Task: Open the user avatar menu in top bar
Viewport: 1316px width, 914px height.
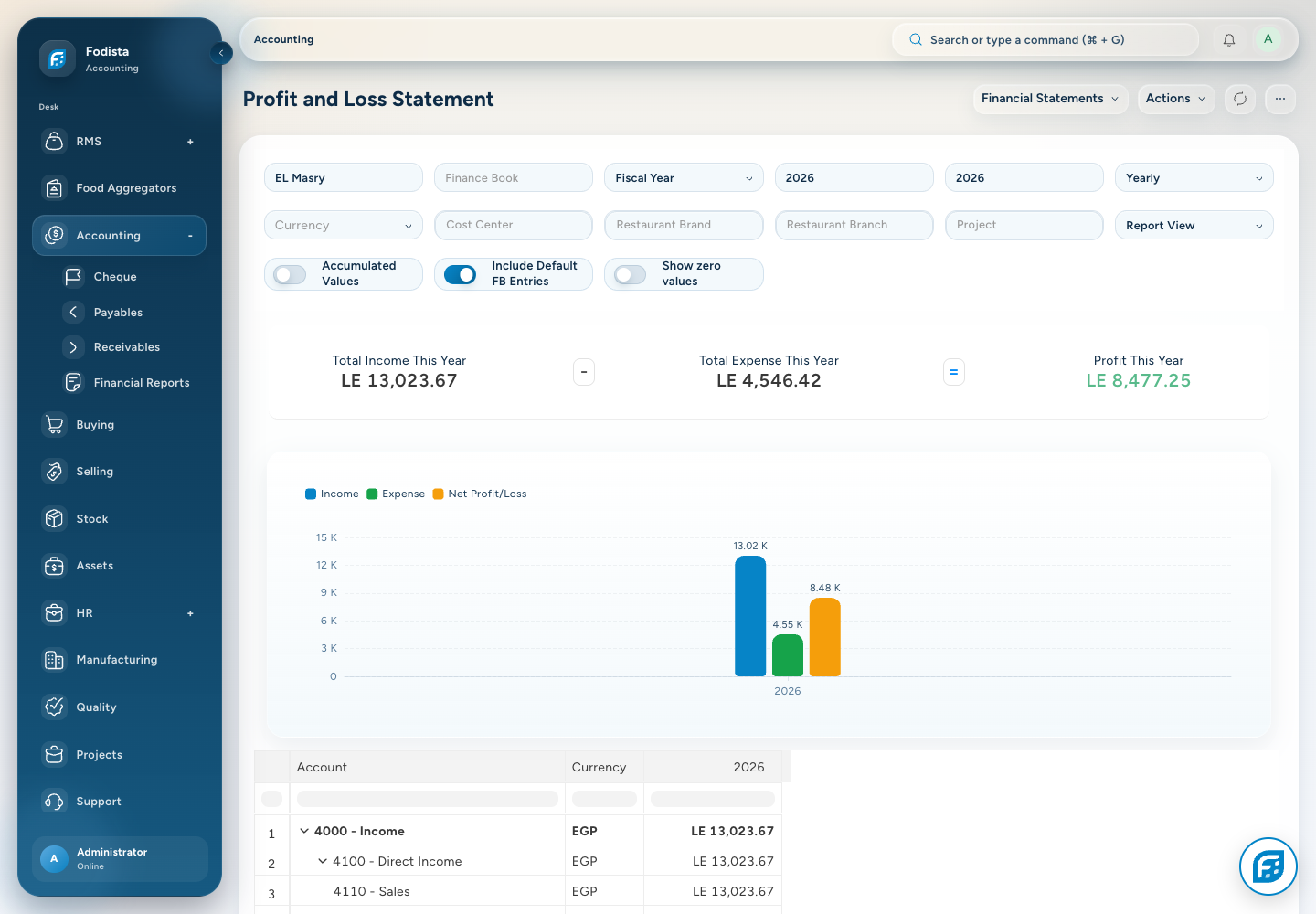Action: click(x=1268, y=39)
